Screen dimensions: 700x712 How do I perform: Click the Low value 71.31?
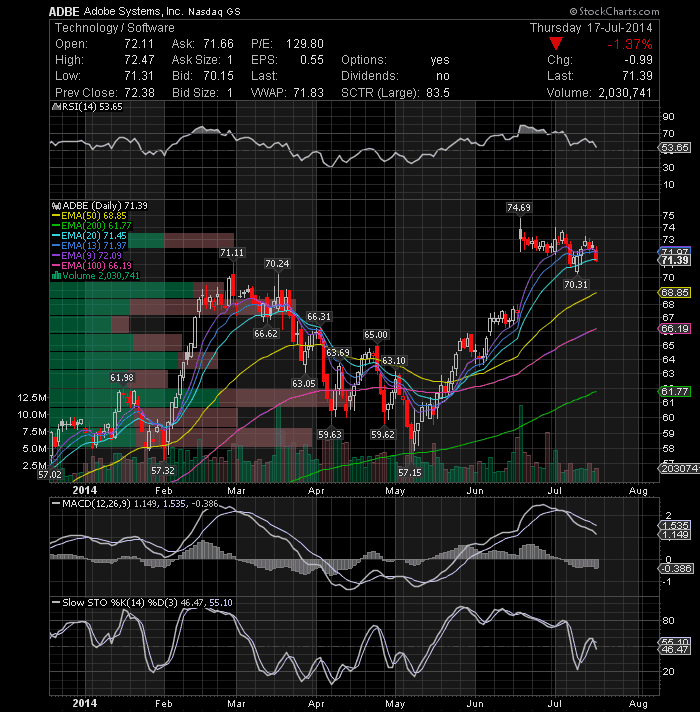pyautogui.click(x=139, y=76)
